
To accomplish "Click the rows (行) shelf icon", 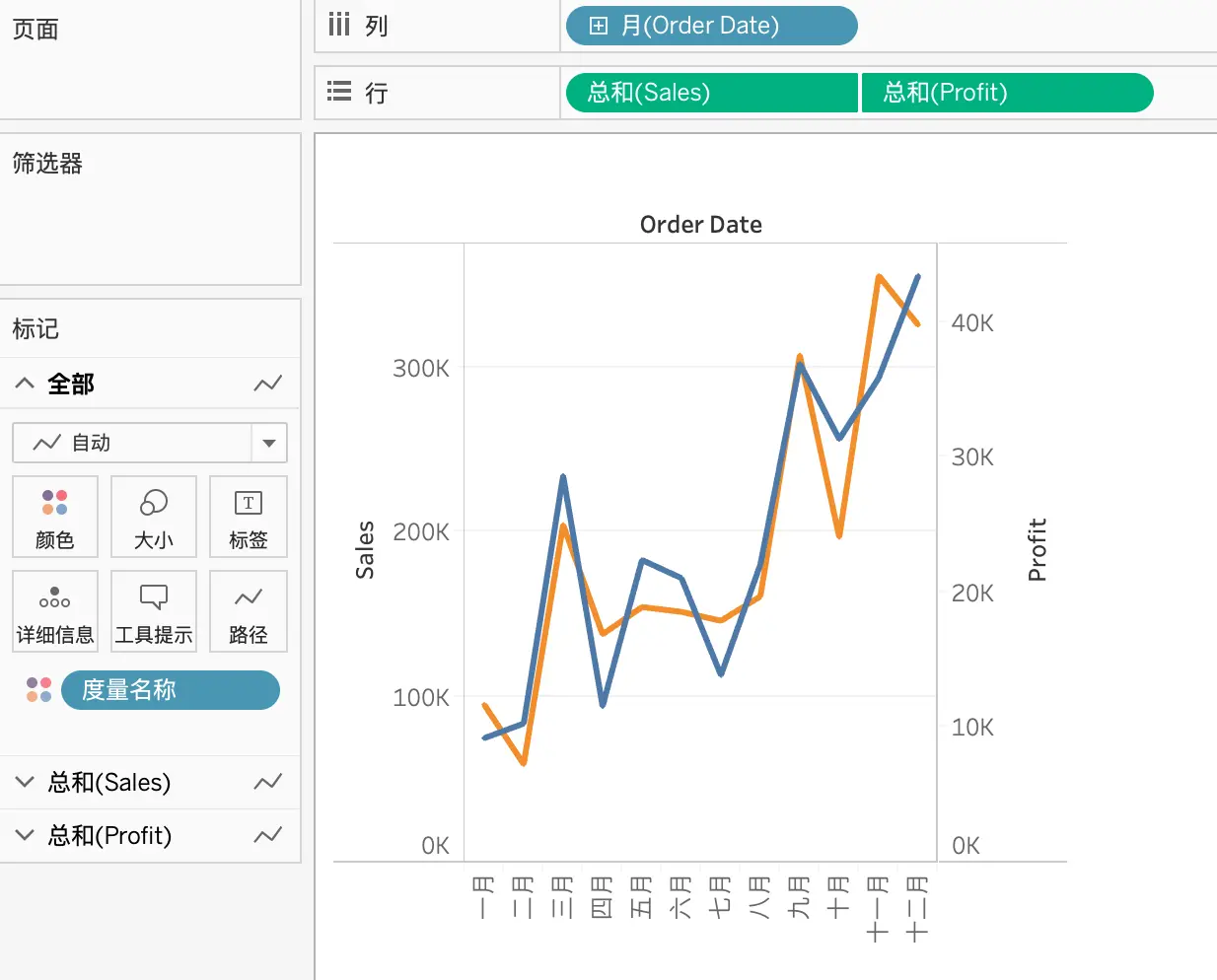I will 339,92.
